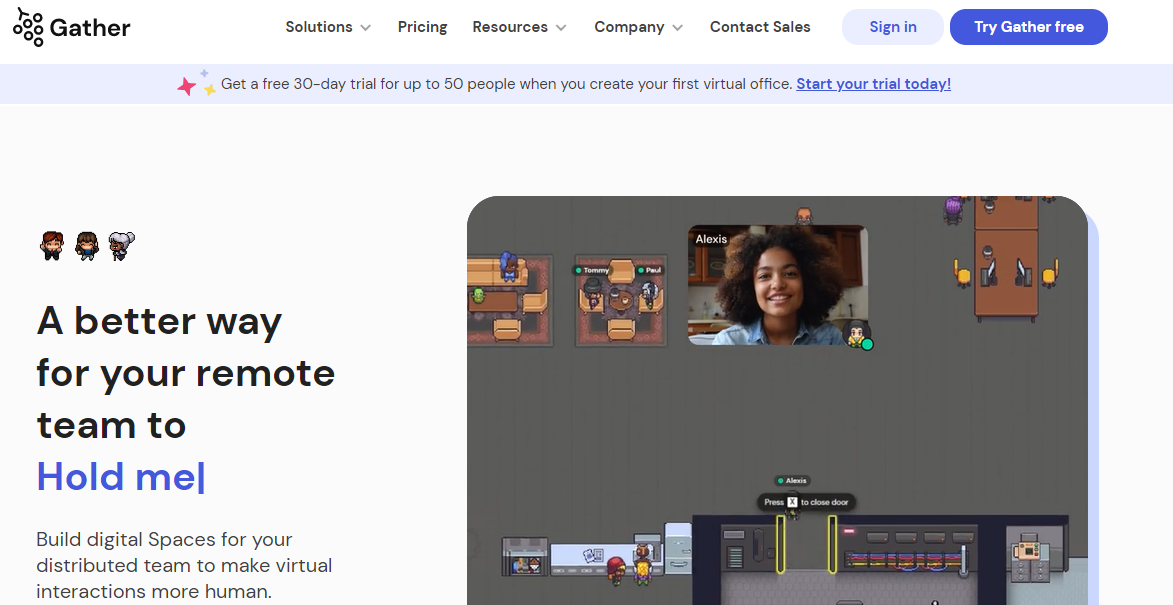Viewport: 1173px width, 605px height.
Task: Expand the Company chevron arrow
Action: pyautogui.click(x=677, y=28)
